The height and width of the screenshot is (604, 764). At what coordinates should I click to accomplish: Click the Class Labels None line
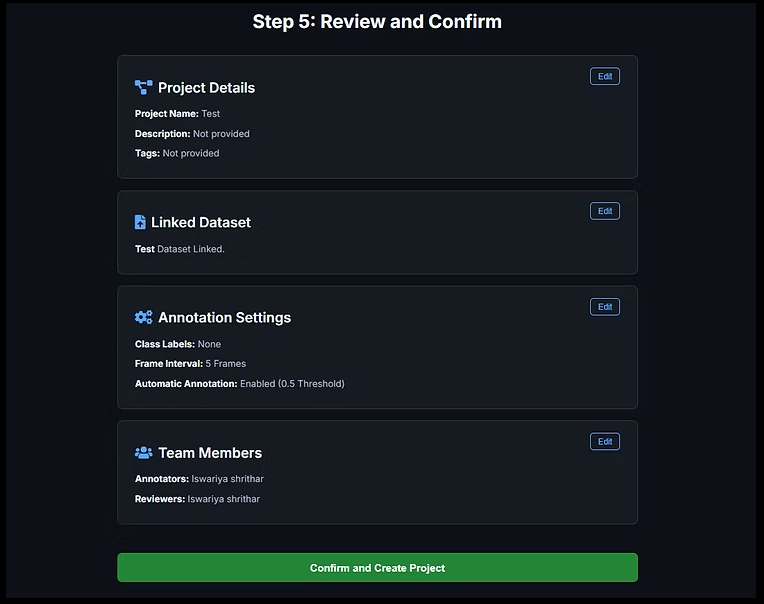(x=178, y=344)
